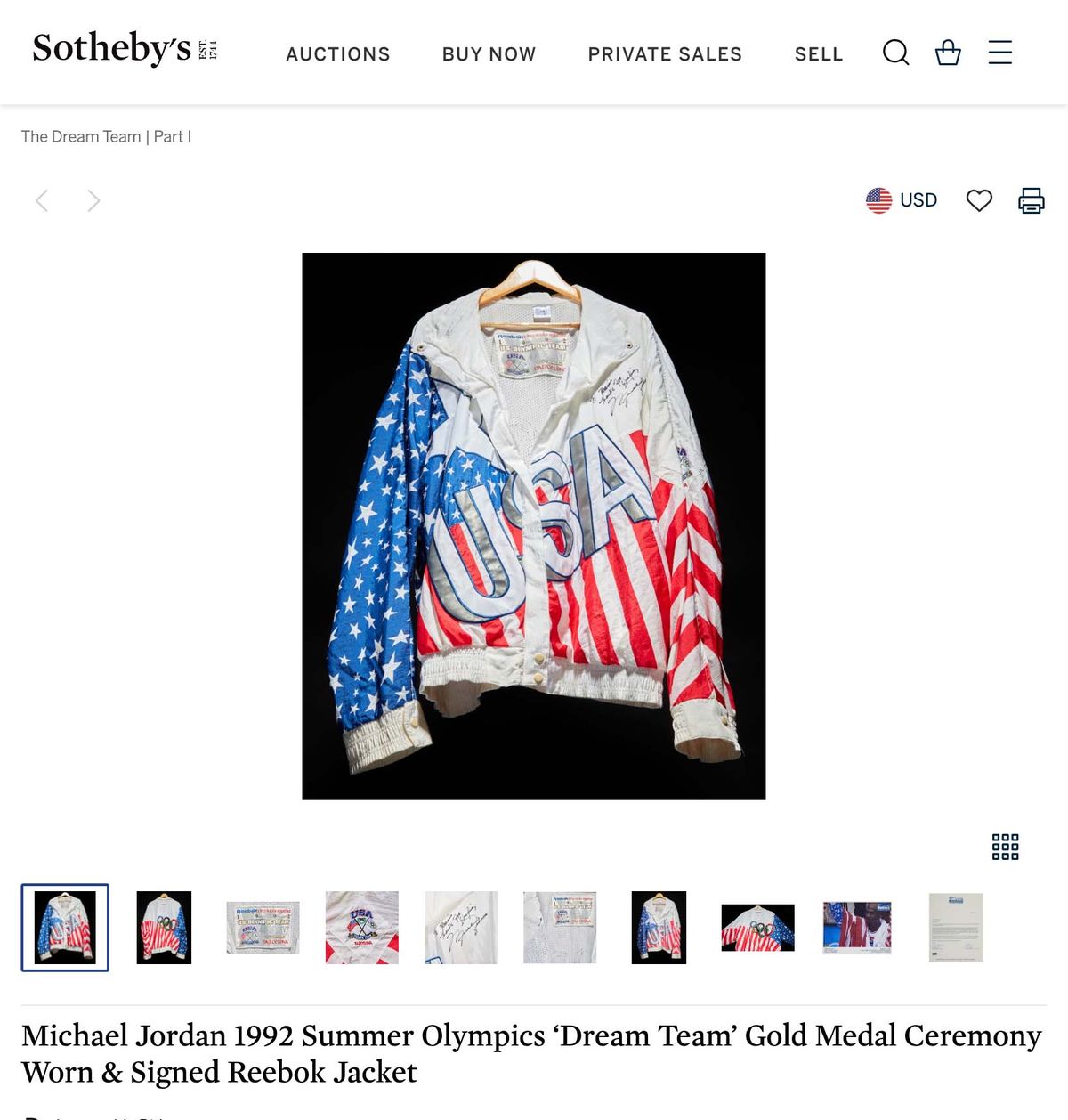
Task: Click the main jacket image
Action: (534, 526)
